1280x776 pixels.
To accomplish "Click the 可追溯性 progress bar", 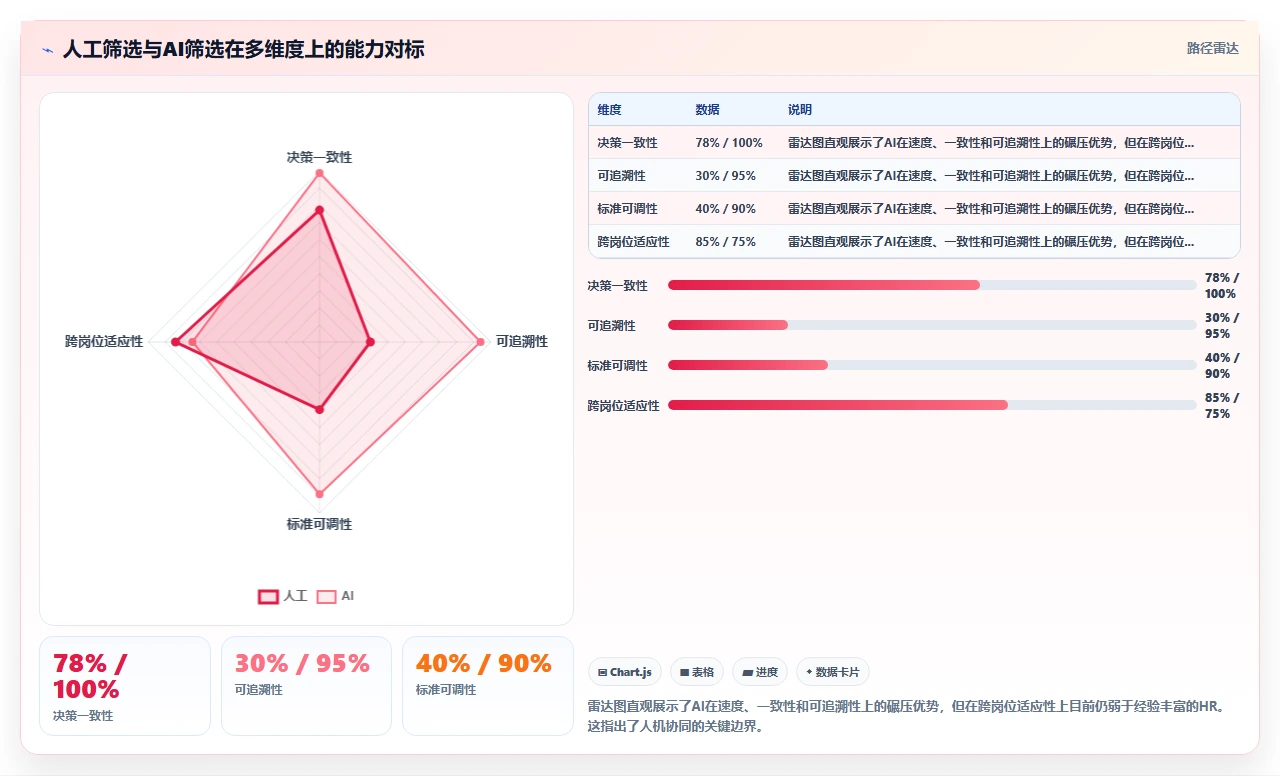I will point(932,325).
